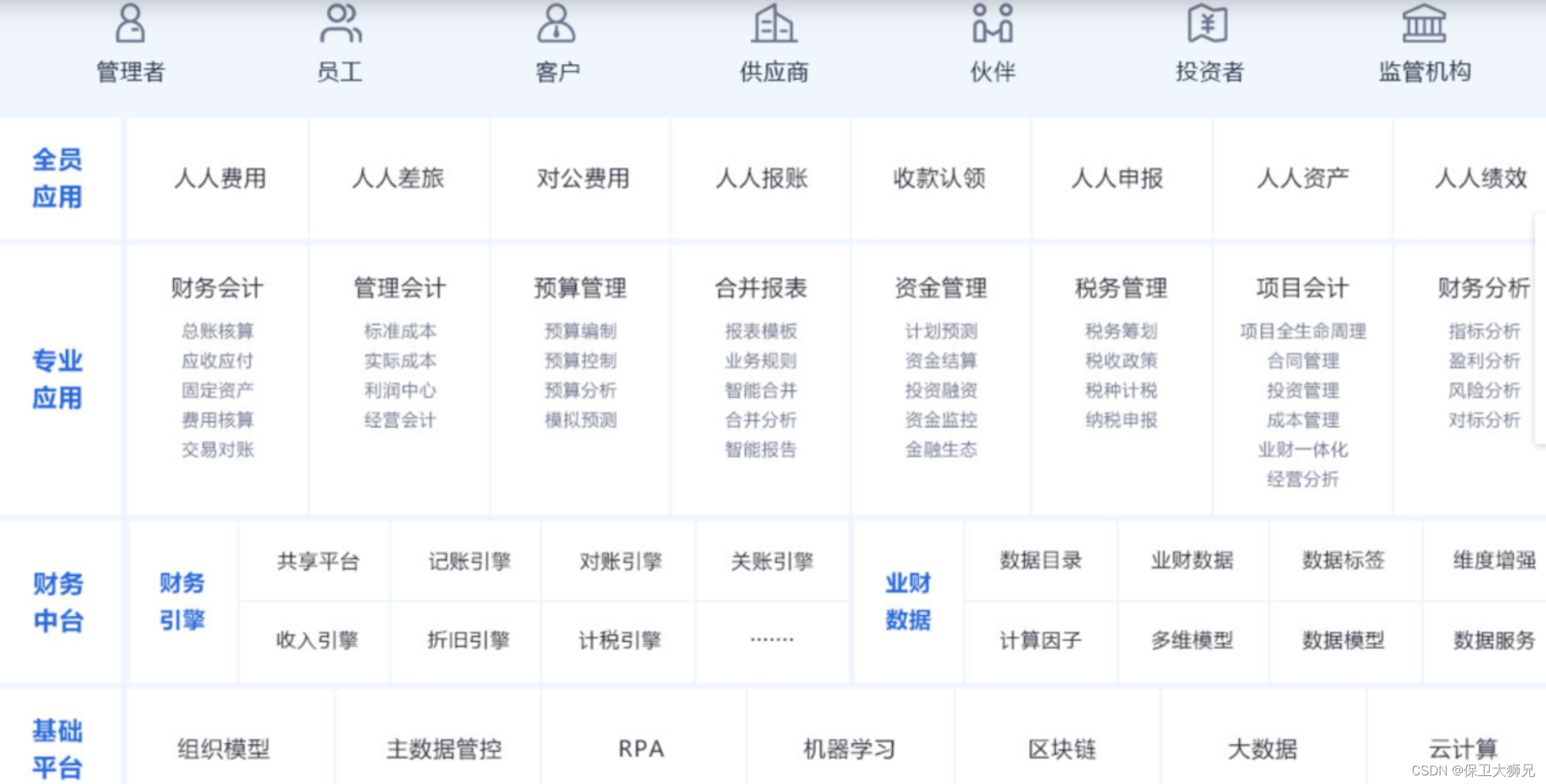
Task: Click the 管理会计 heading
Action: (399, 288)
